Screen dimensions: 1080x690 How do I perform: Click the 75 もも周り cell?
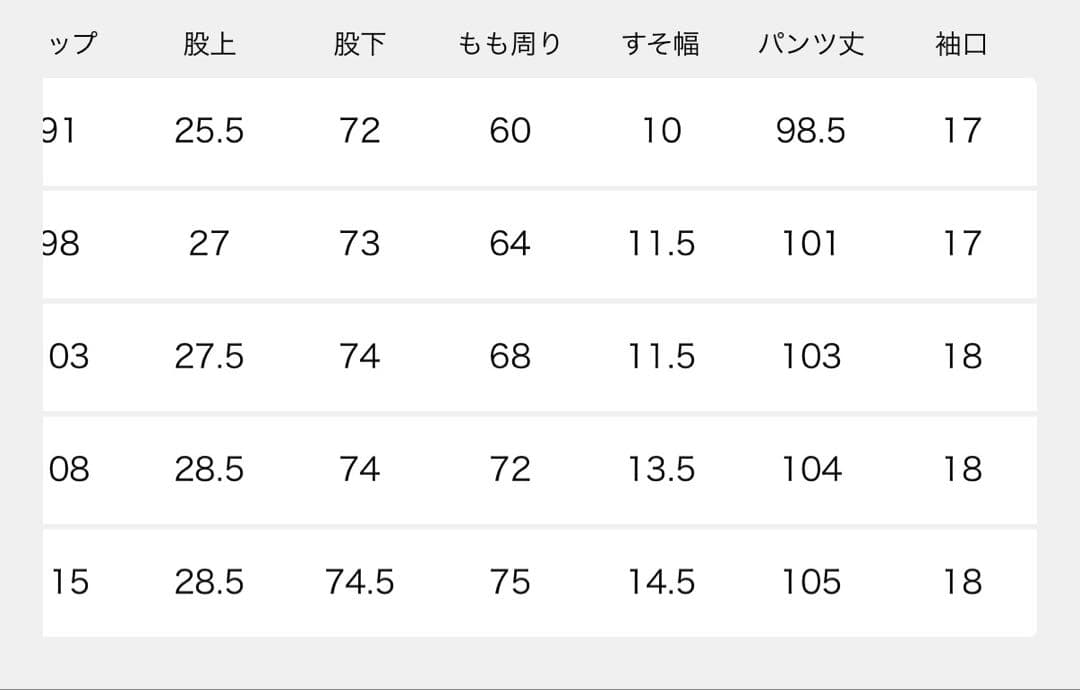tap(510, 583)
